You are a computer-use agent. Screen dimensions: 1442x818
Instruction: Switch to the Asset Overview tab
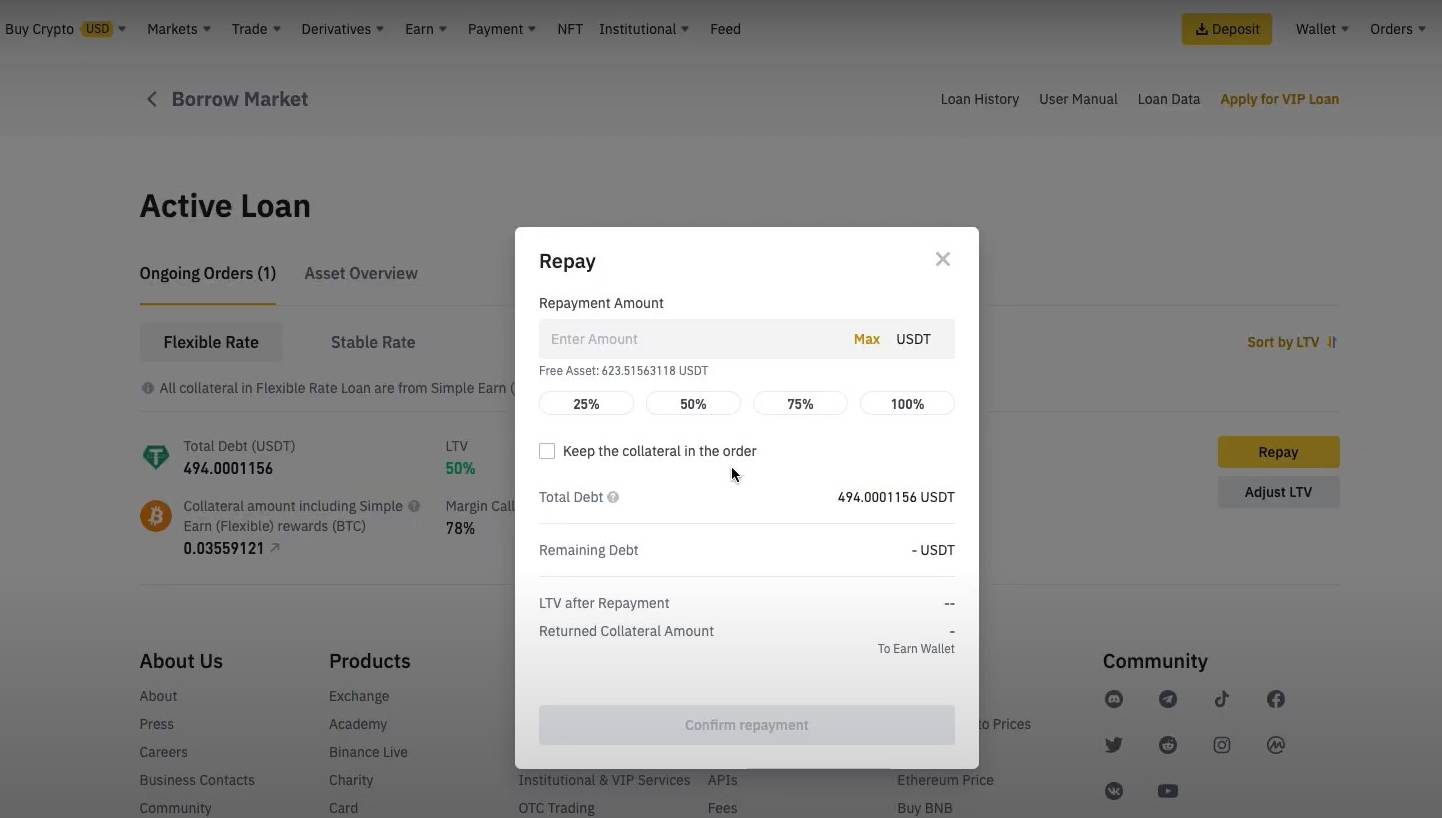click(x=361, y=273)
